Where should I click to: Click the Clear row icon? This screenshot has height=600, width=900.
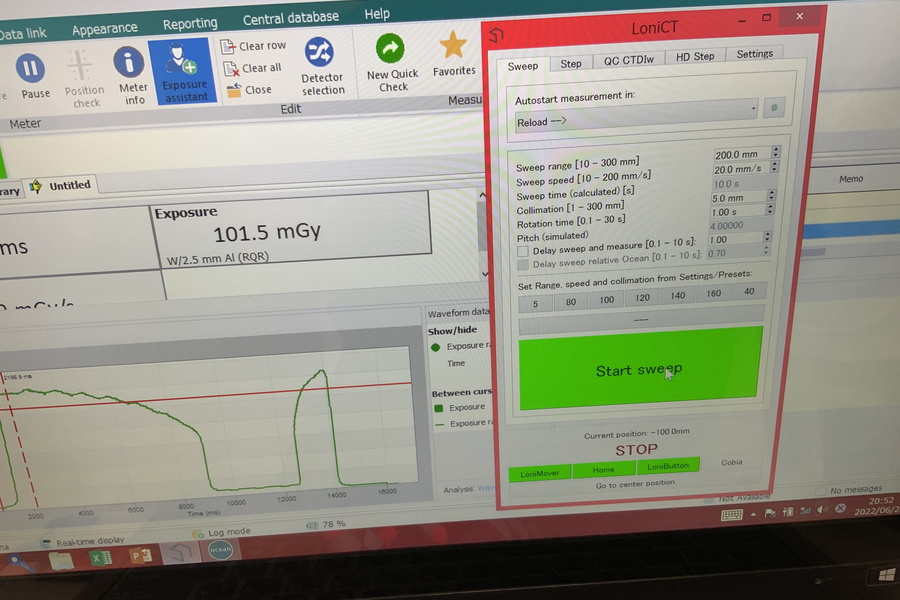229,46
